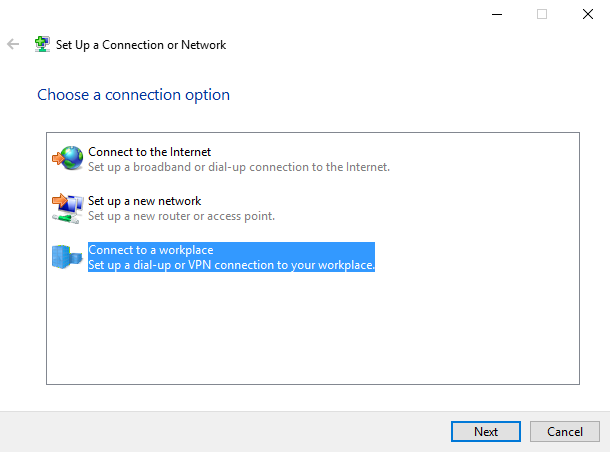The height and width of the screenshot is (452, 610).
Task: Click the "new router or access point" description
Action: point(181,216)
